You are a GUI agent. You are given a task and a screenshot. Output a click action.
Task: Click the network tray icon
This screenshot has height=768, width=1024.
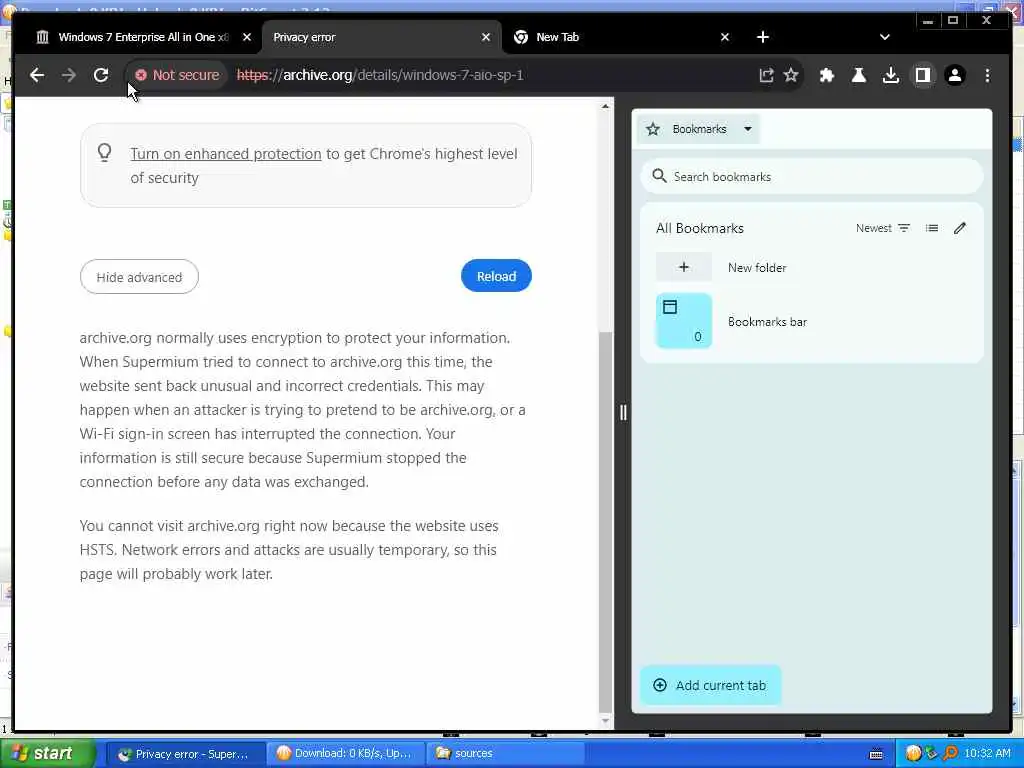tap(931, 754)
